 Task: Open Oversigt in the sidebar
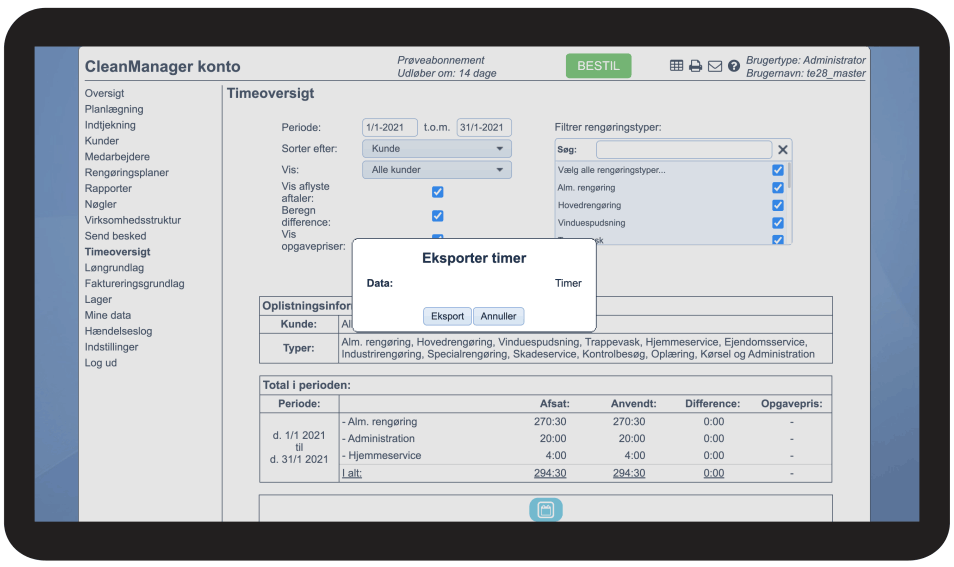[104, 93]
